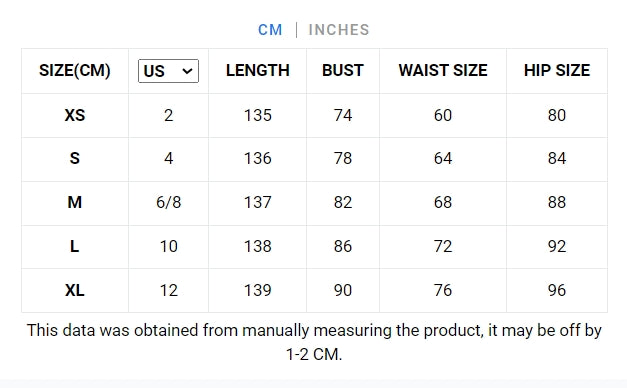Click the manual measuring disclaimer text

point(314,342)
